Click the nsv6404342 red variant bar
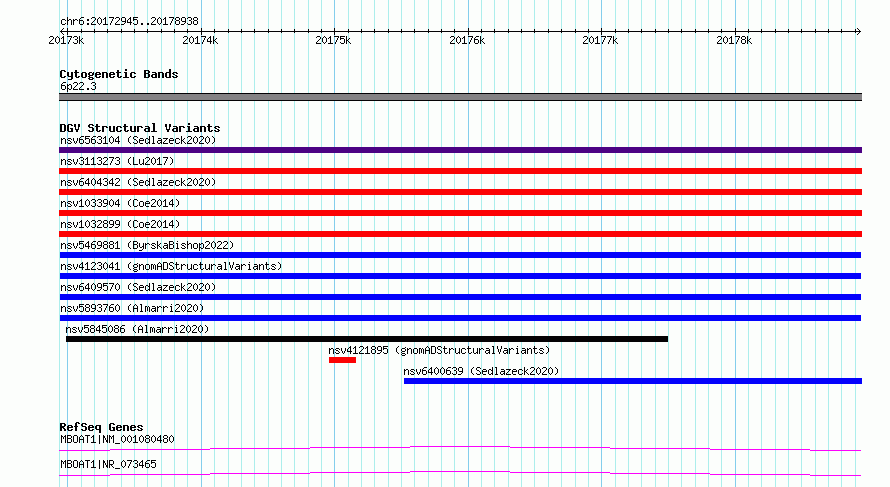This screenshot has height=487, width=890. tap(460, 192)
